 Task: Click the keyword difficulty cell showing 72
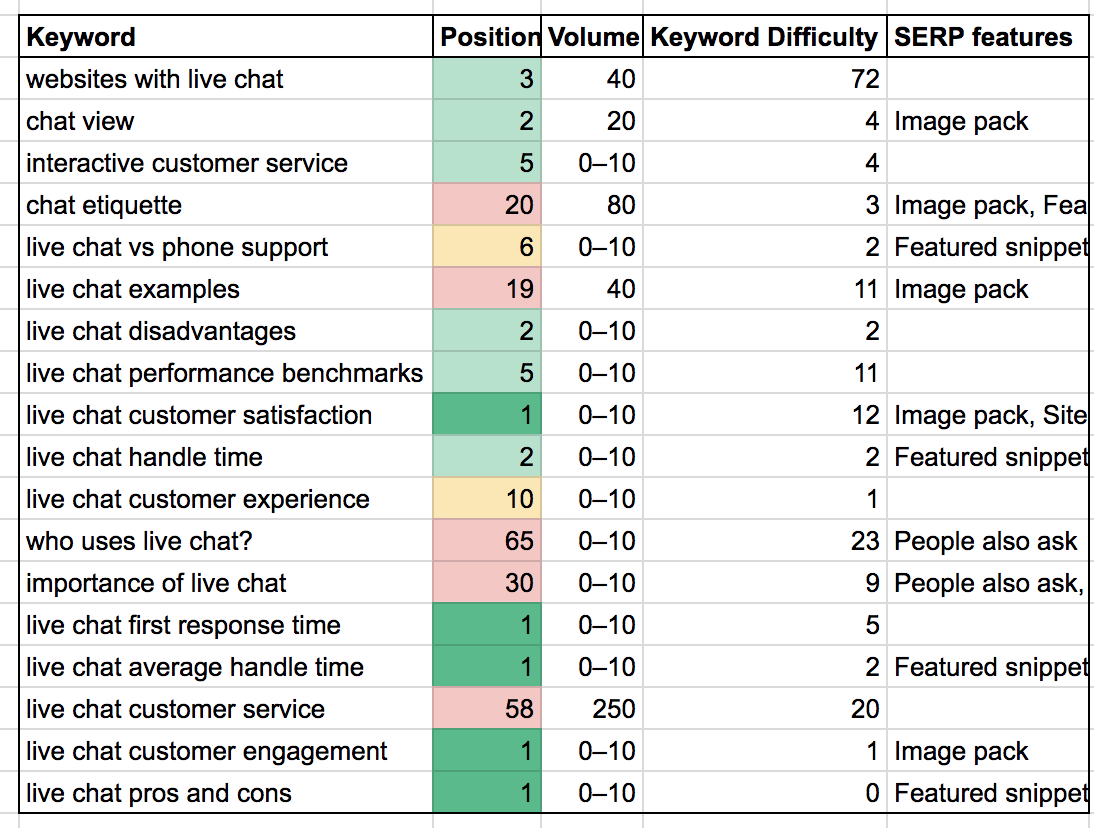[x=764, y=79]
